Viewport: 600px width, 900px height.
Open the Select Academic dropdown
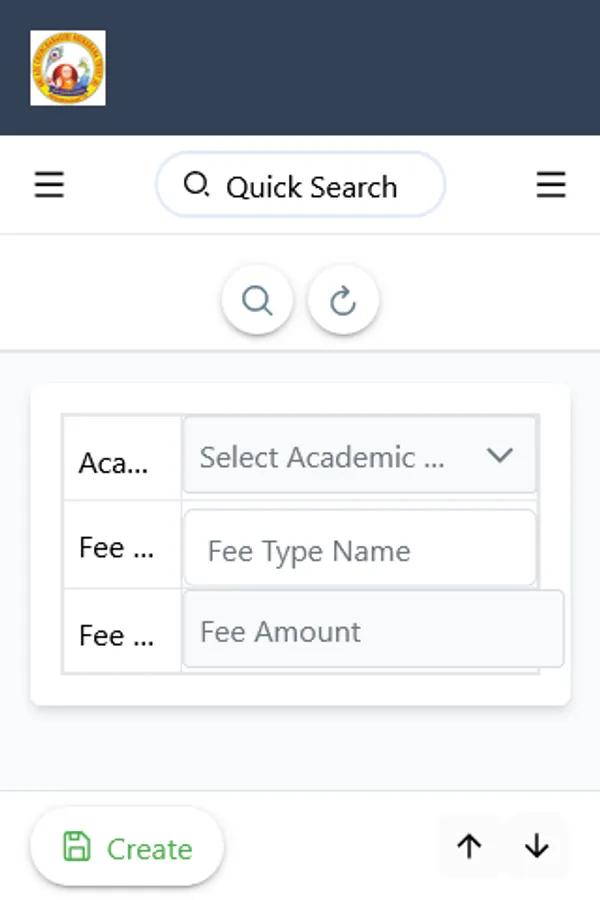[340, 457]
